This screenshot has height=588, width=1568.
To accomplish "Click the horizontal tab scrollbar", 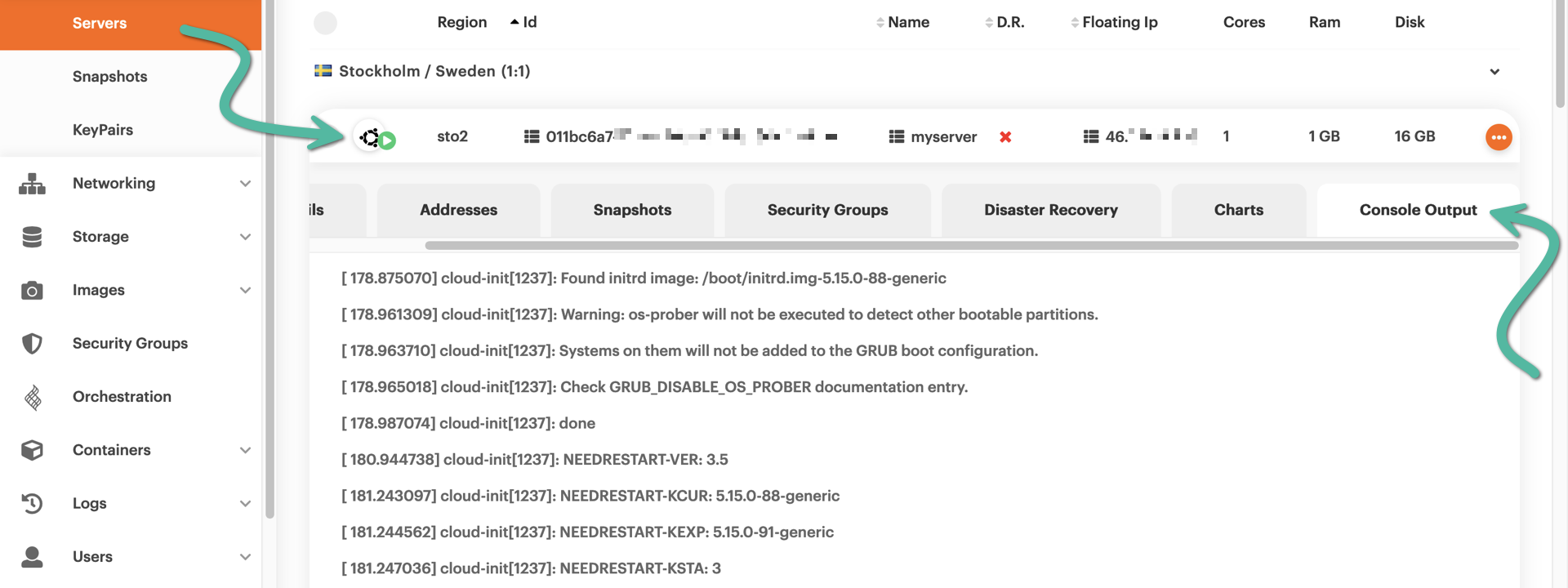I will [970, 245].
